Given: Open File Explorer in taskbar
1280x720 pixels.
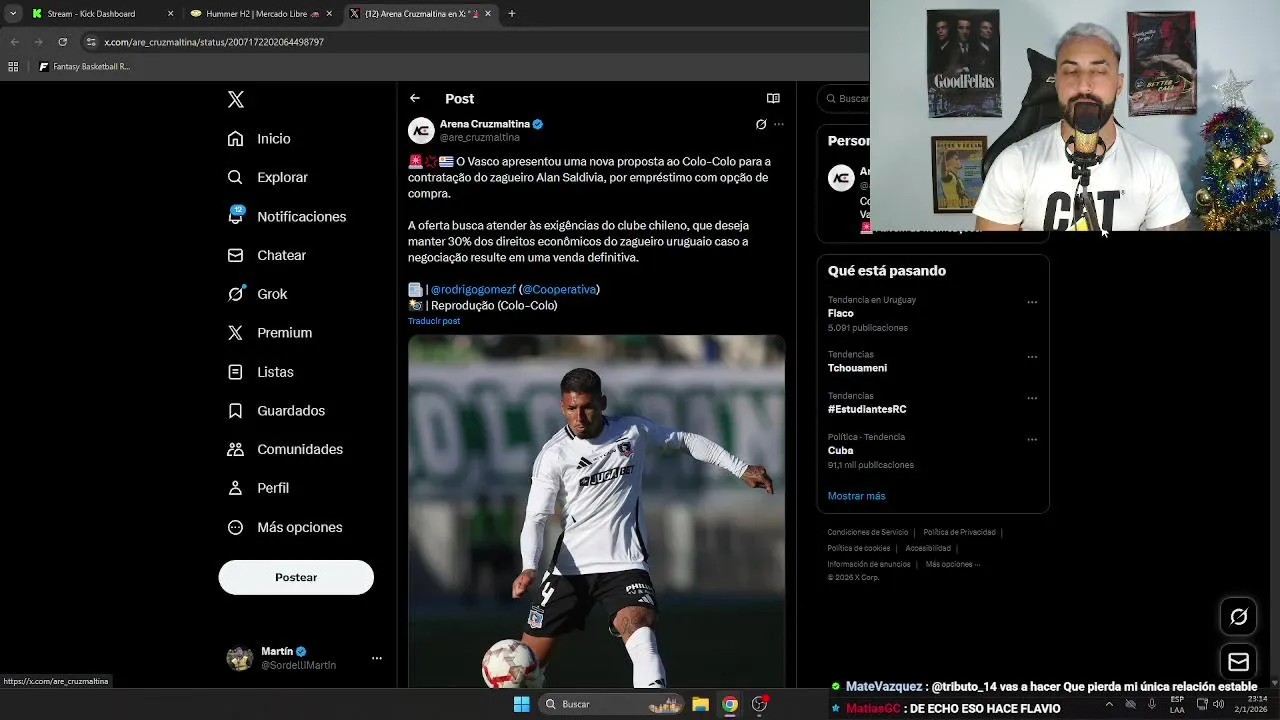Looking at the screenshot, I should 700,704.
